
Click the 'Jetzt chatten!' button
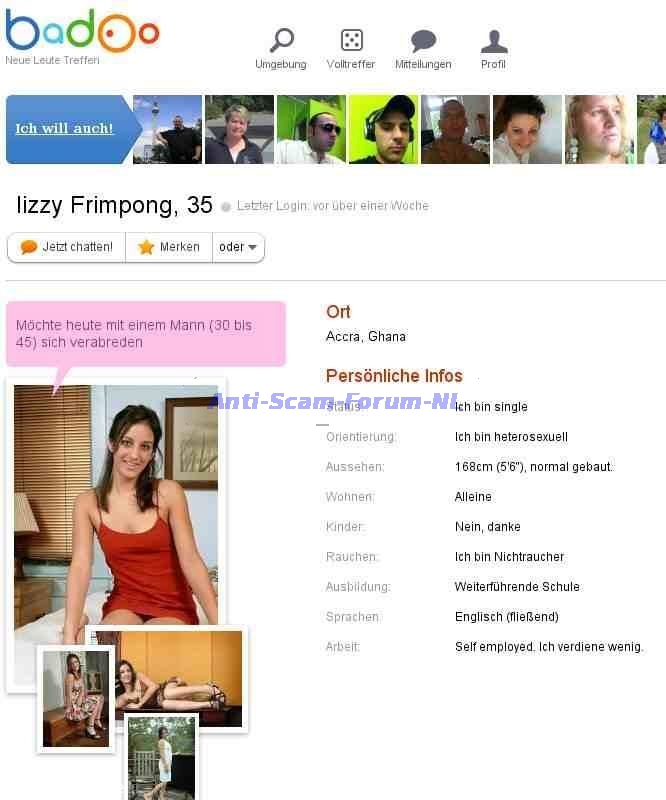click(x=66, y=247)
